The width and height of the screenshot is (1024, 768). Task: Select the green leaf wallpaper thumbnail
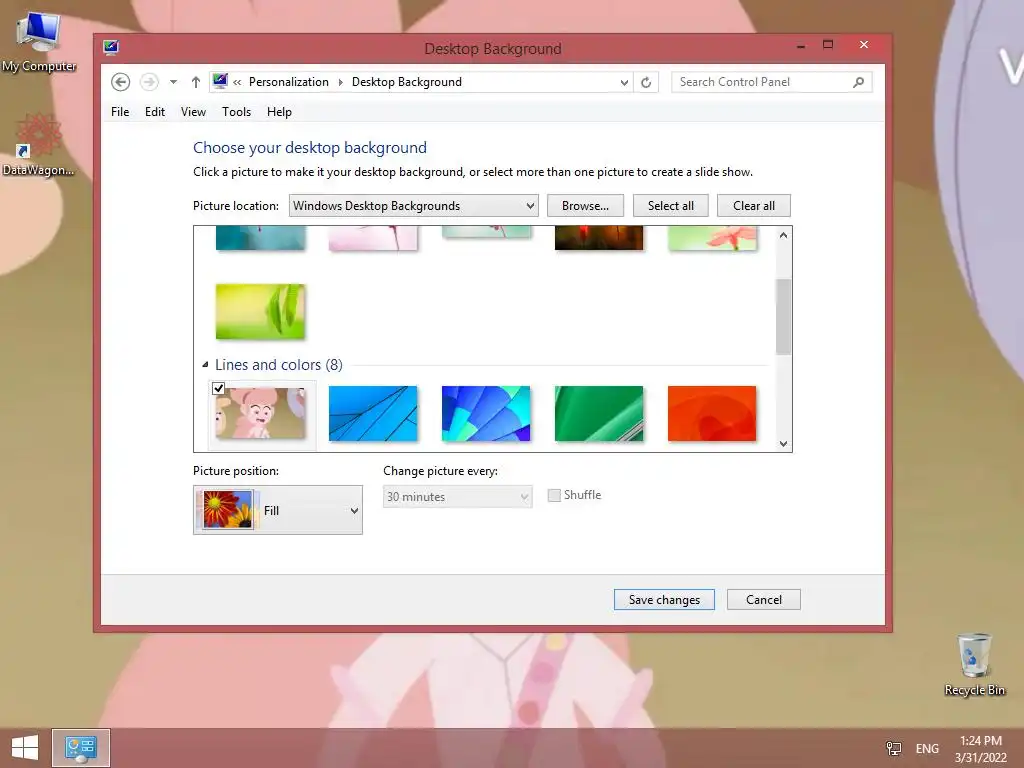260,312
